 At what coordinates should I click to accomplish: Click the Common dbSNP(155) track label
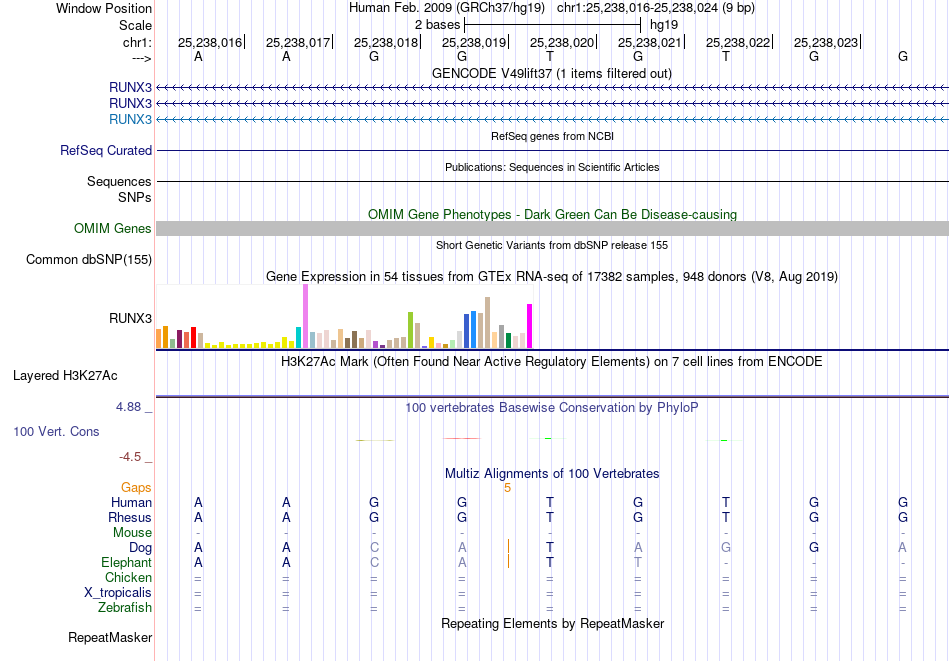click(x=89, y=259)
